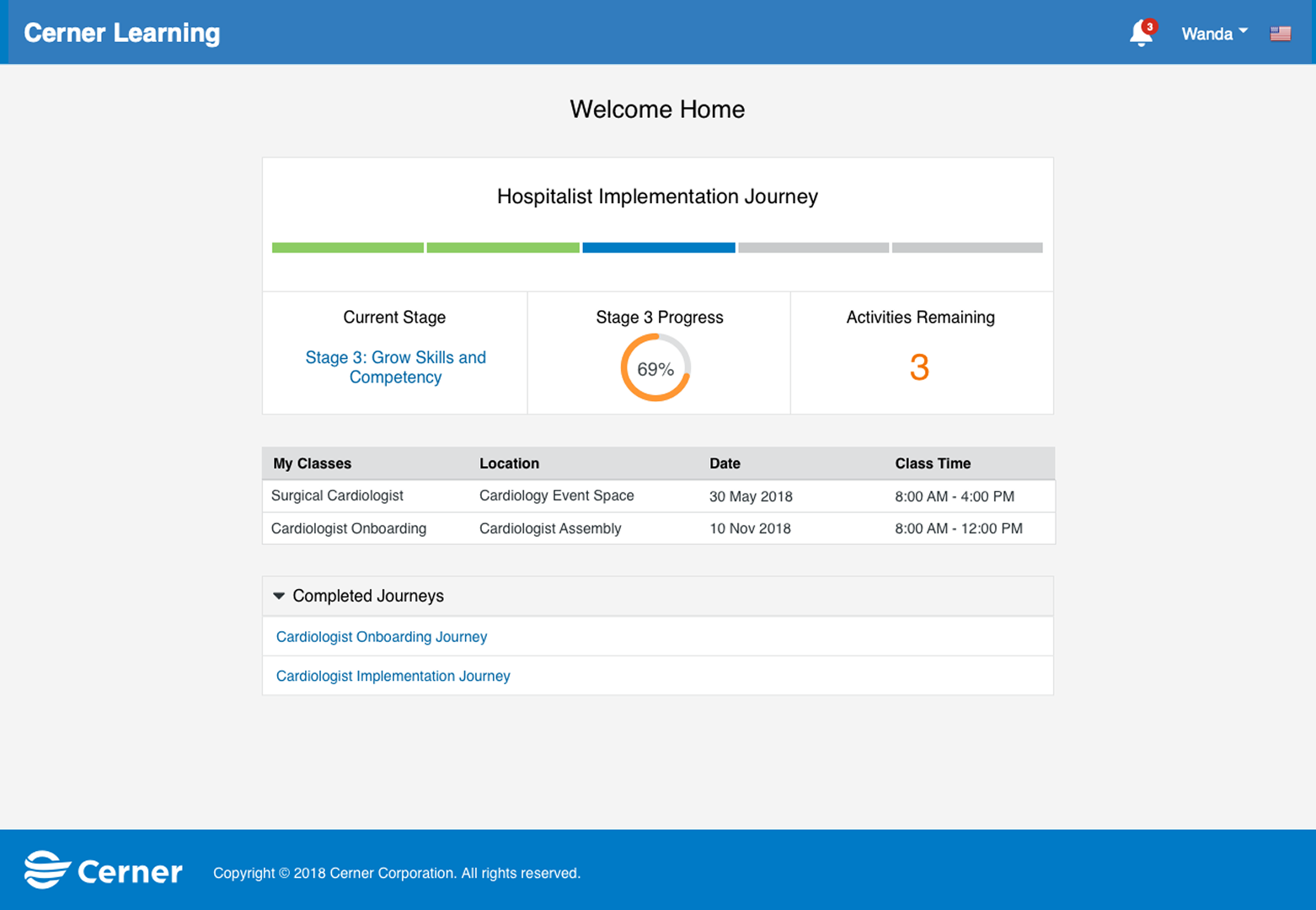Click the My Classes column header
1316x910 pixels.
[x=313, y=463]
